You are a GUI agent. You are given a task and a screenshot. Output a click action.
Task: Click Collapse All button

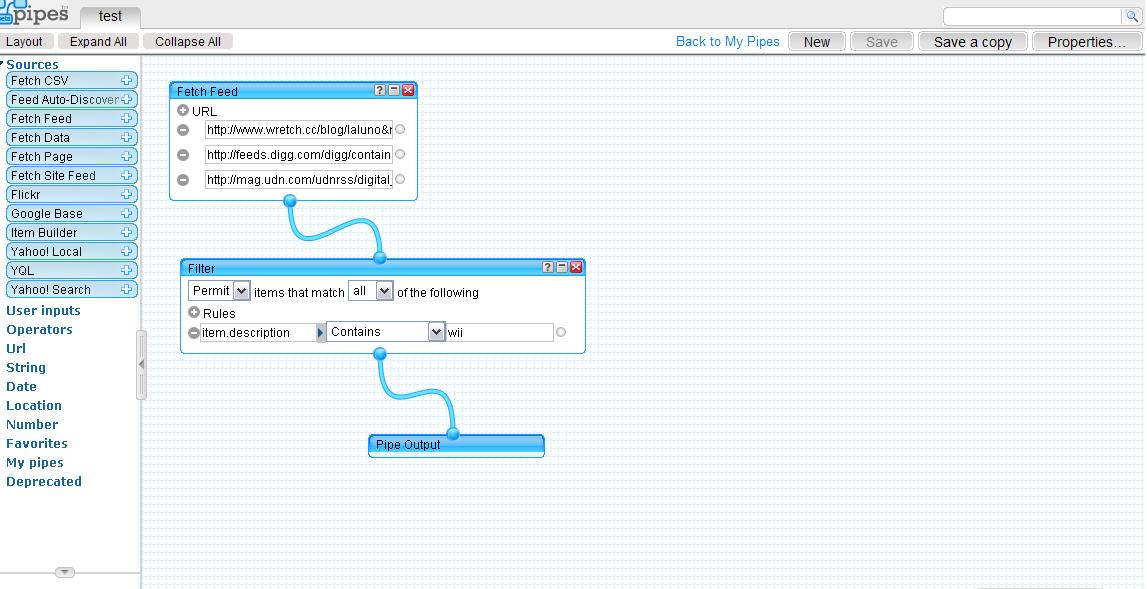click(188, 42)
